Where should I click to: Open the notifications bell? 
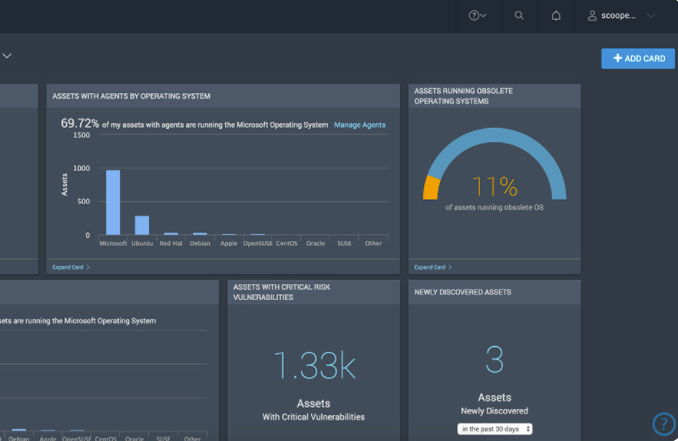(556, 16)
